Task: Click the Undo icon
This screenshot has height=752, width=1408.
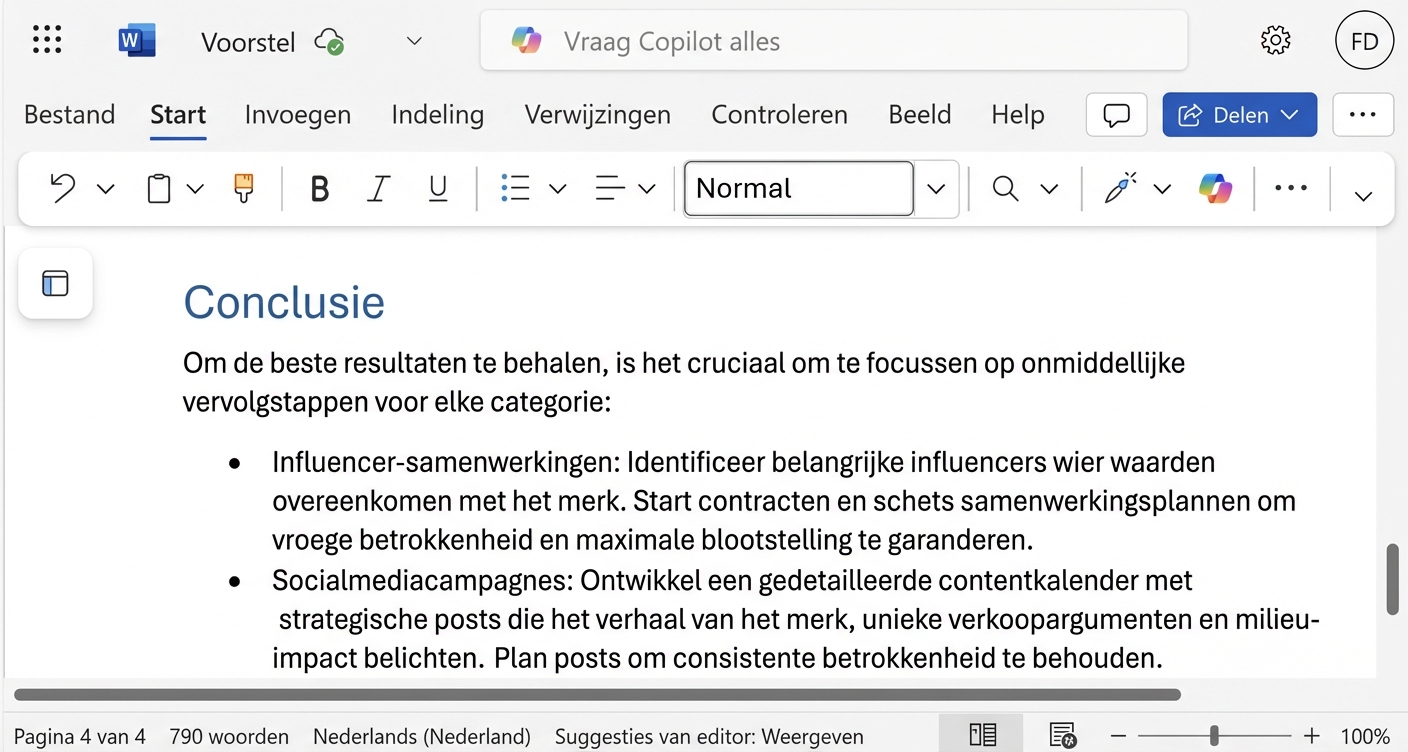Action: point(60,188)
